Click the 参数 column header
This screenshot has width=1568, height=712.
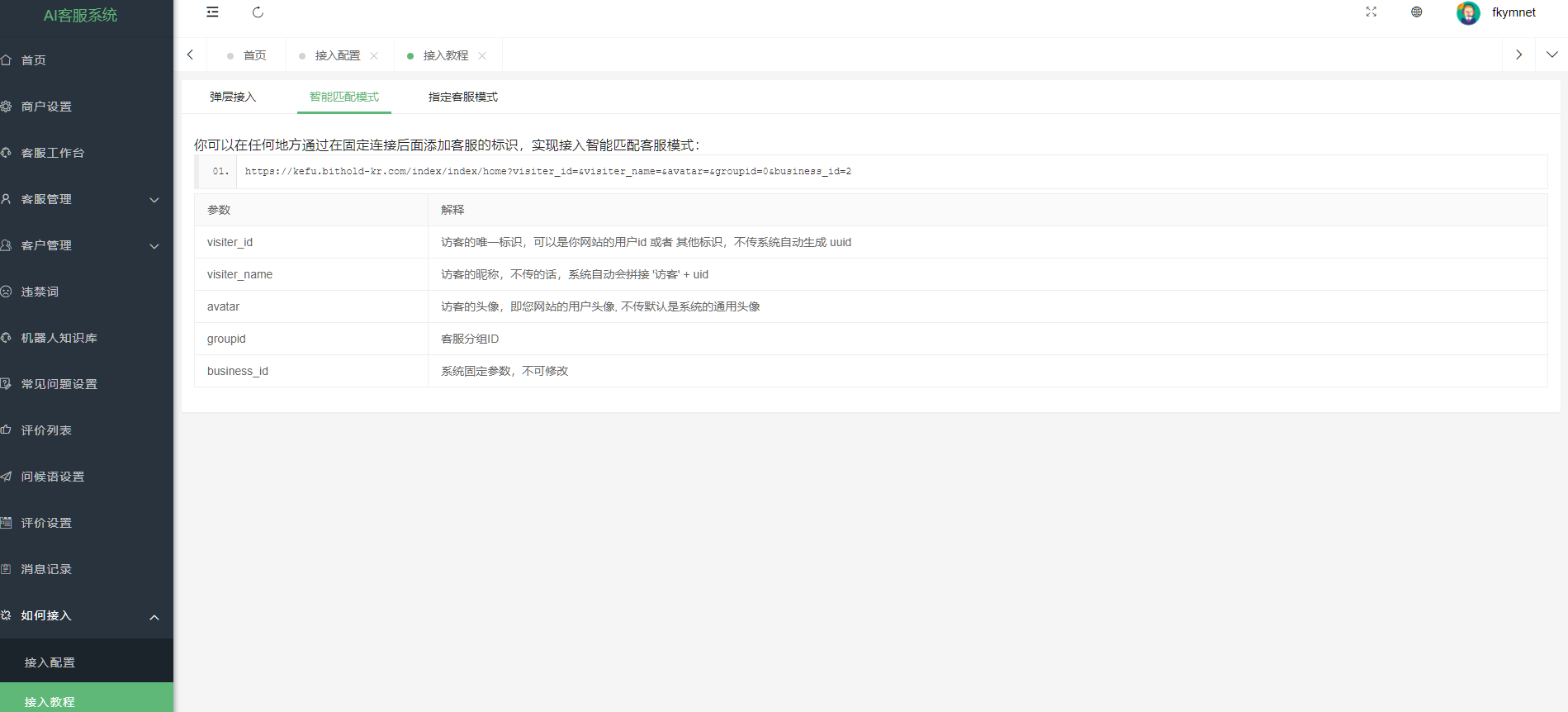pyautogui.click(x=311, y=210)
